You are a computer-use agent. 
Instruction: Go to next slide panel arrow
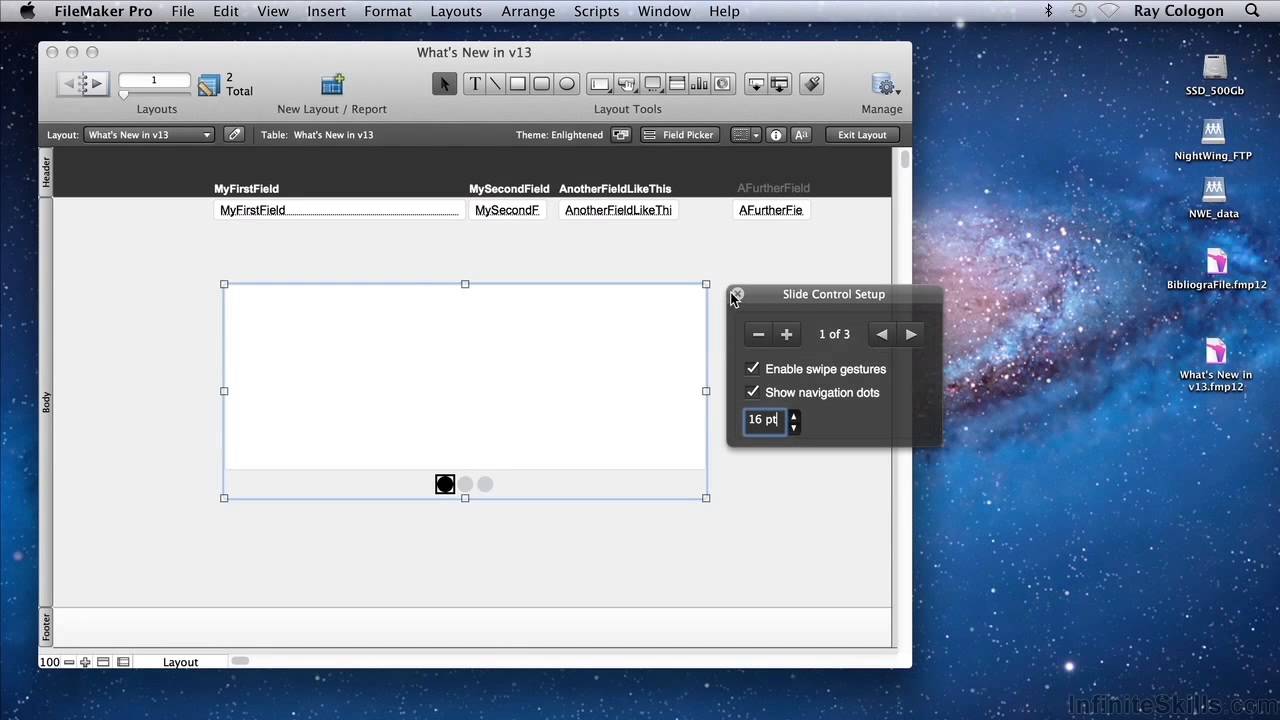tap(911, 334)
